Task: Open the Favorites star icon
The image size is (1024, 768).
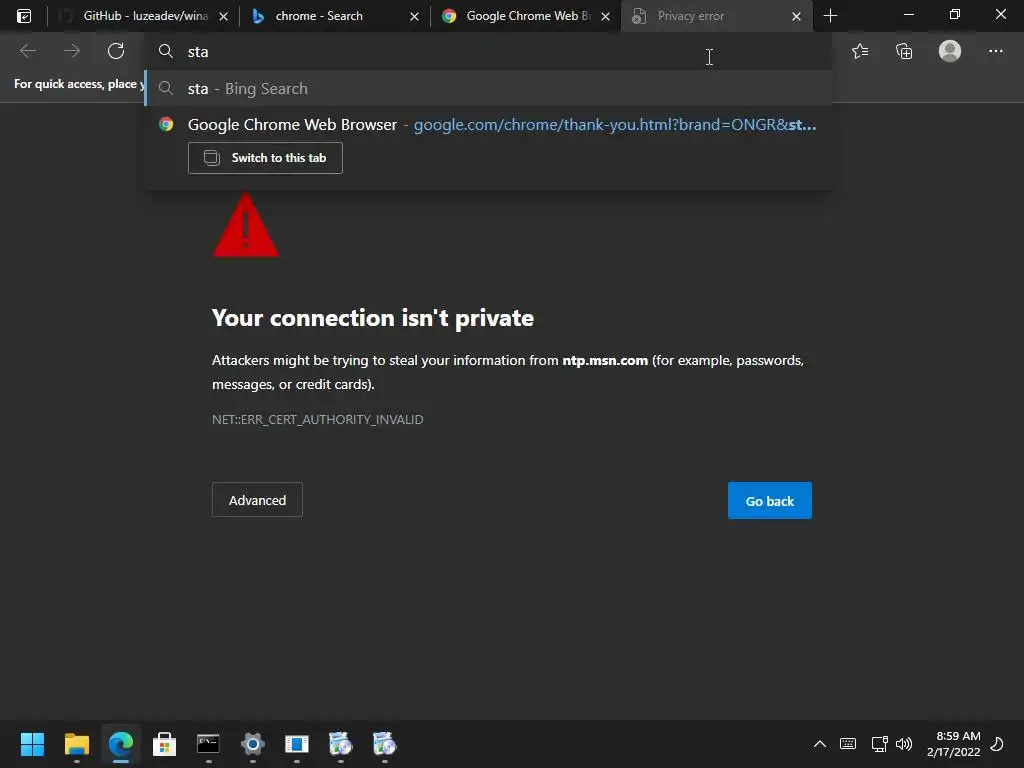Action: (860, 51)
